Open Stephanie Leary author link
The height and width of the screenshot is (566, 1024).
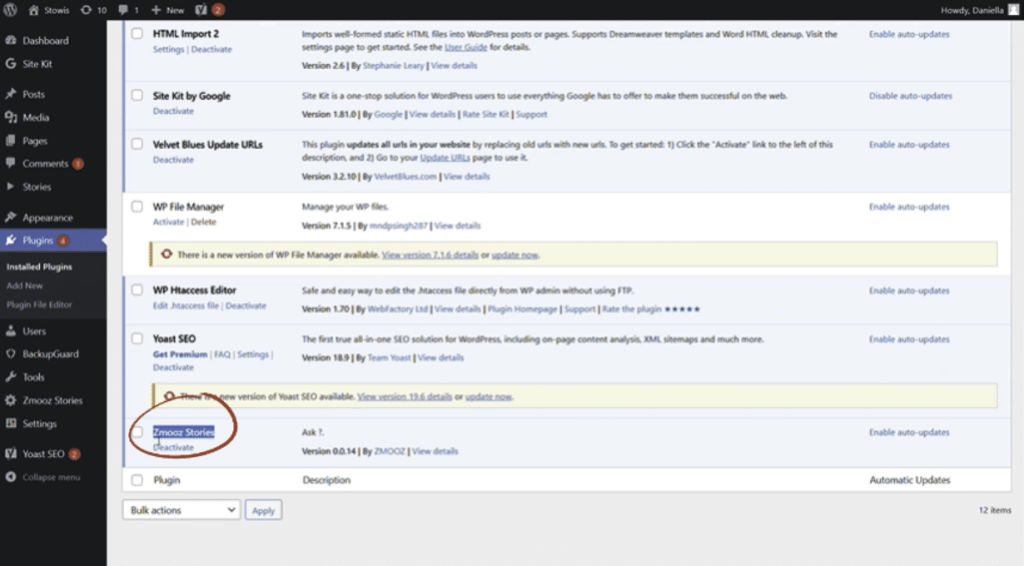[393, 66]
